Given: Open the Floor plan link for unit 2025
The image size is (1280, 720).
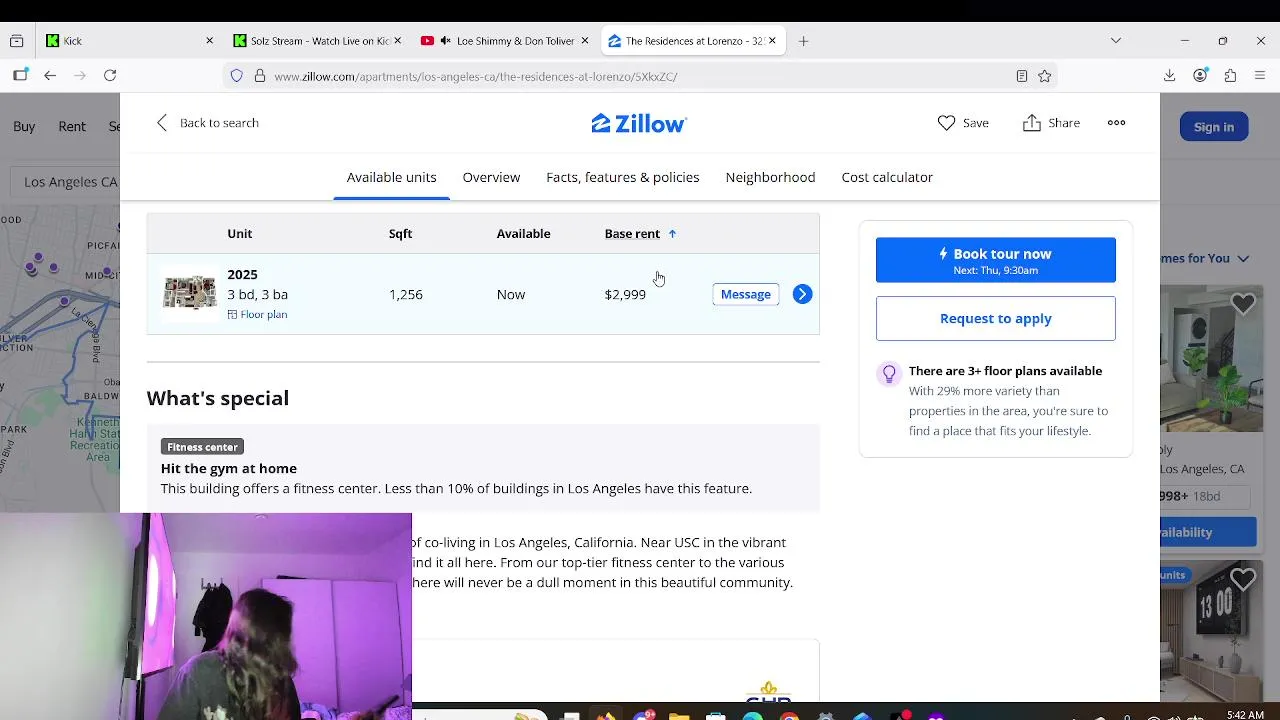Looking at the screenshot, I should click(x=257, y=314).
